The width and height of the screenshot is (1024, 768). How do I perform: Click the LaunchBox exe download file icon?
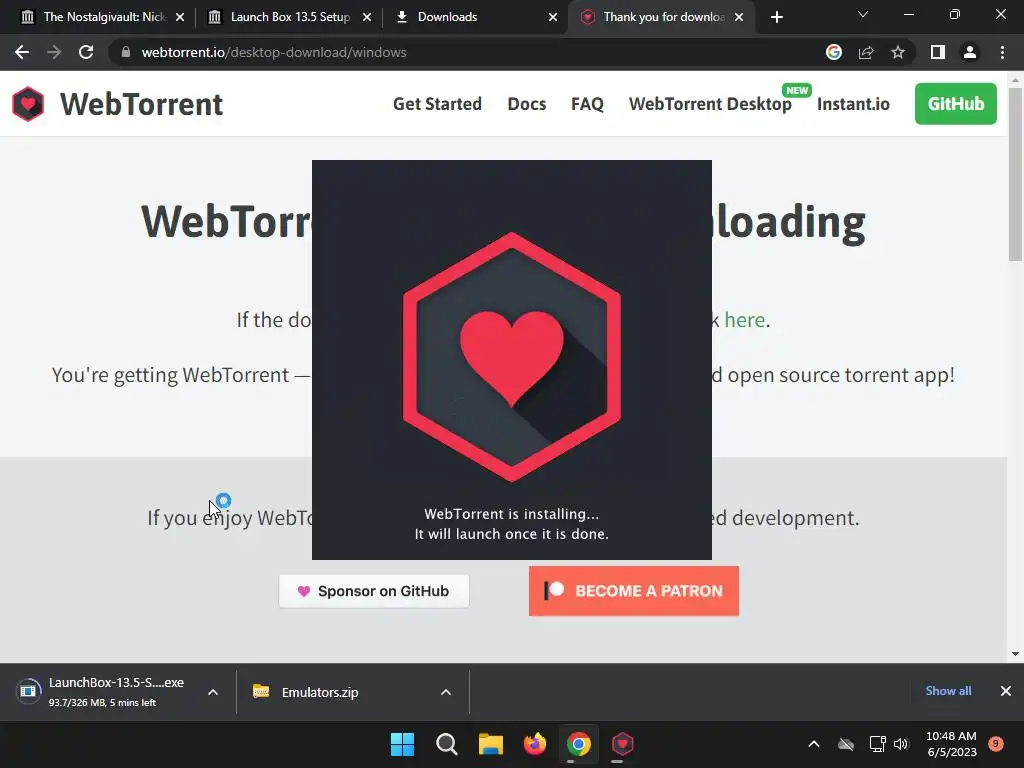28,691
